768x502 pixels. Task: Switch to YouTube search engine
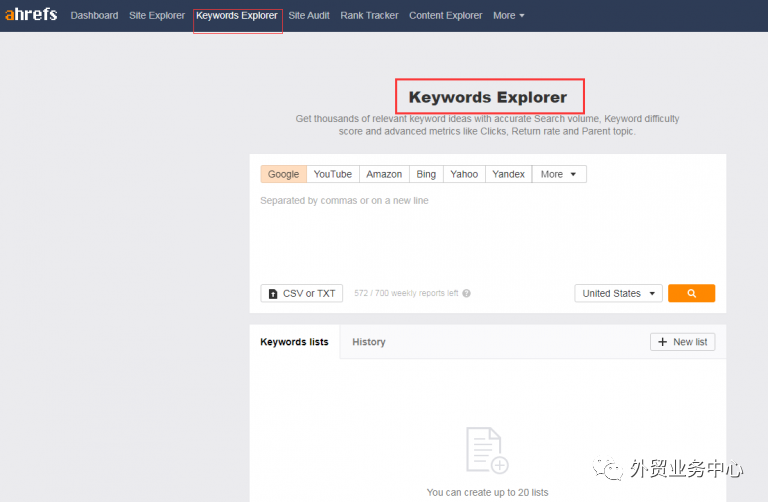pos(333,174)
